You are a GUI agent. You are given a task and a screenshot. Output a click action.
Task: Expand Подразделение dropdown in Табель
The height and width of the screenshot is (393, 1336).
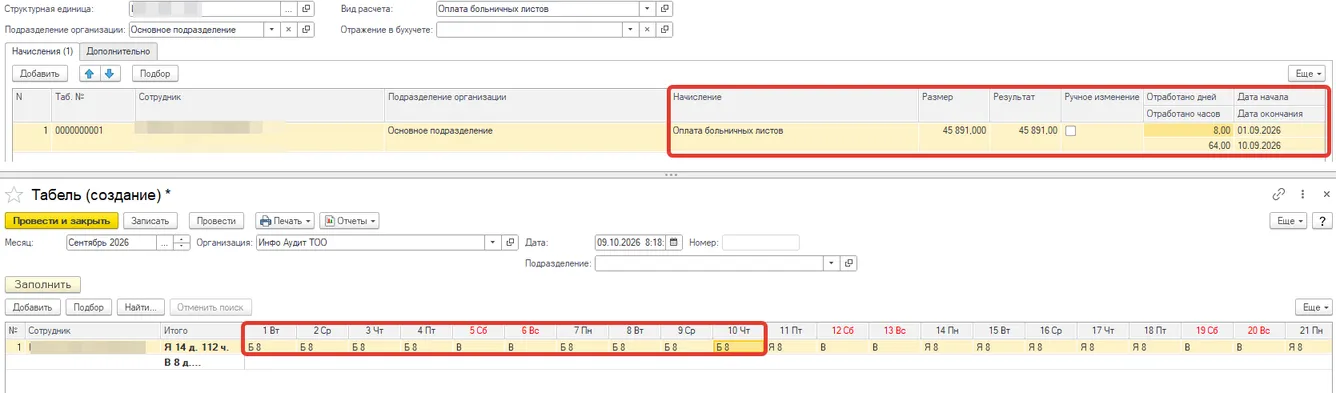[831, 263]
